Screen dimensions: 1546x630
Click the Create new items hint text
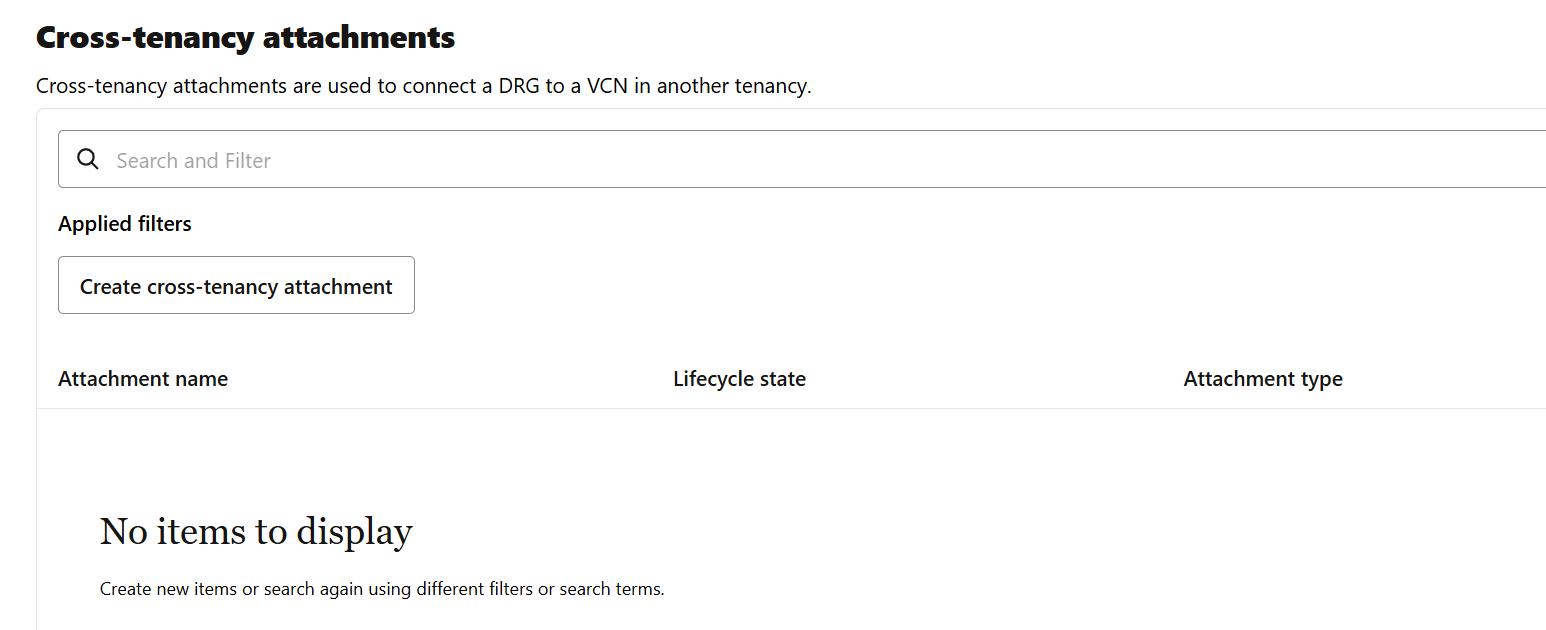coord(382,589)
